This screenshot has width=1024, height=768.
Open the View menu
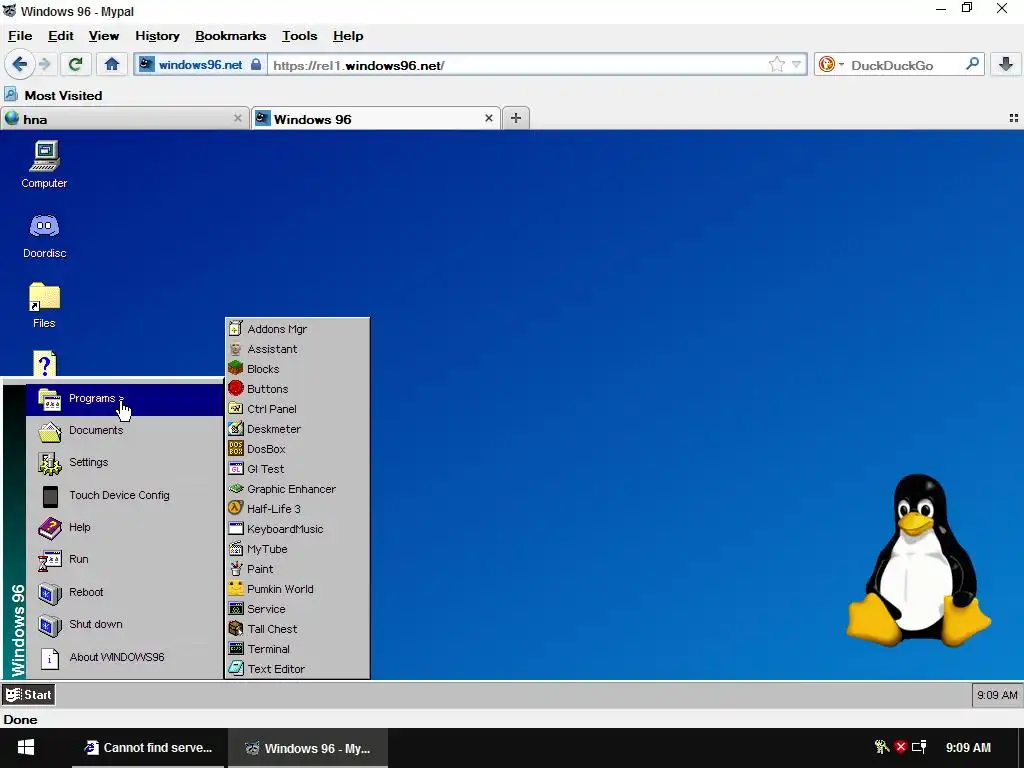104,36
